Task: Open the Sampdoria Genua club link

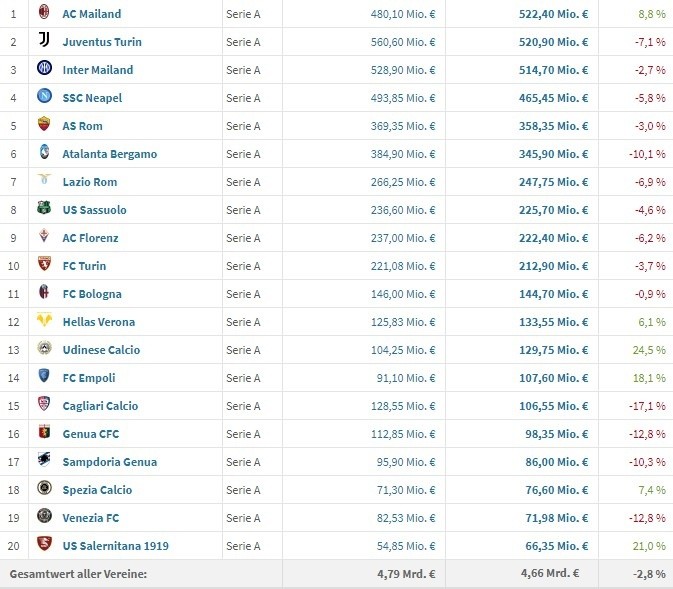Action: (109, 462)
